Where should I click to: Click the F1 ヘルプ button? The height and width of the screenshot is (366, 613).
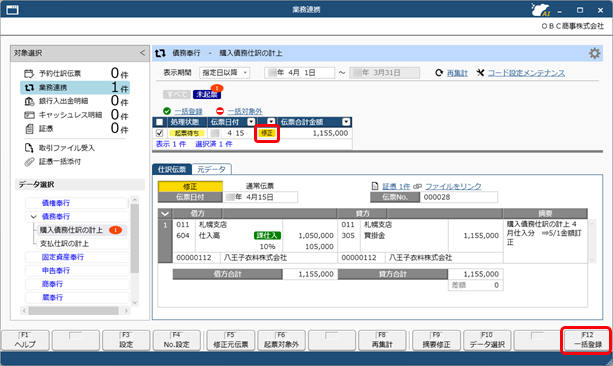pos(25,340)
